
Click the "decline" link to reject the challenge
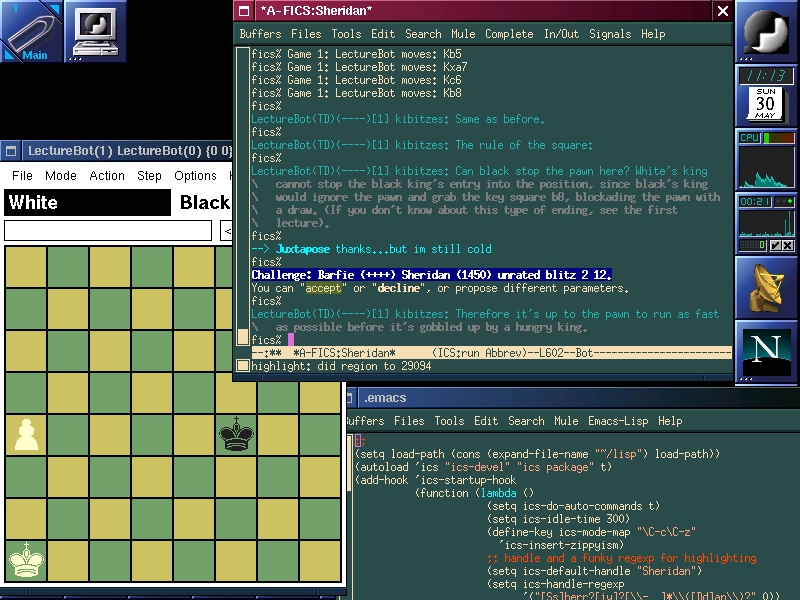pos(398,288)
